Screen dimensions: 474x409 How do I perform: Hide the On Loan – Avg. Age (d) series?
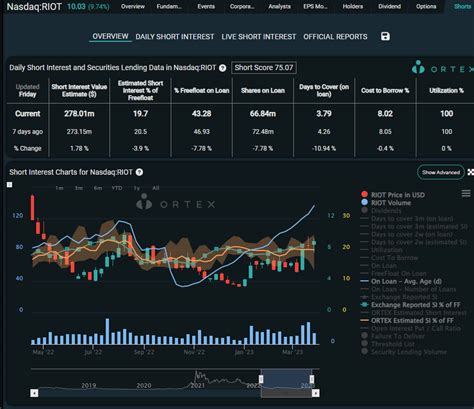[x=401, y=281]
